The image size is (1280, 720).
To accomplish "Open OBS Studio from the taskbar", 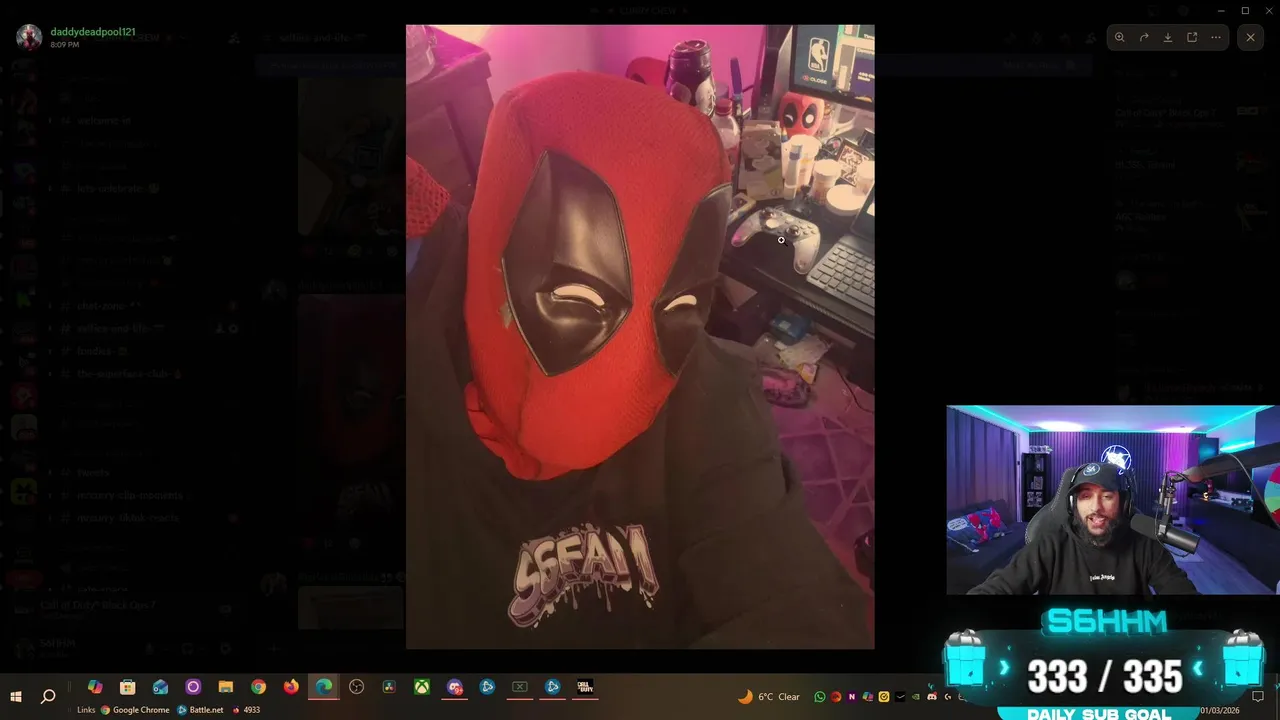I will click(x=356, y=687).
